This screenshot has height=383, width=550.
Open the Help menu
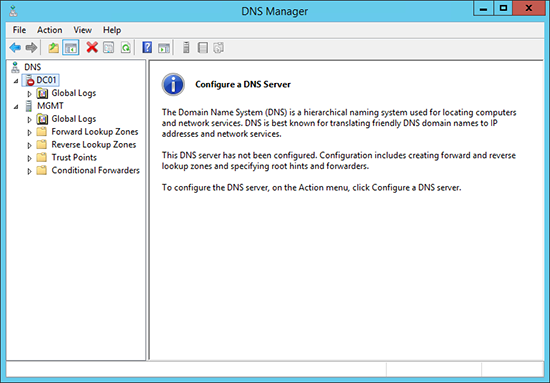(112, 30)
